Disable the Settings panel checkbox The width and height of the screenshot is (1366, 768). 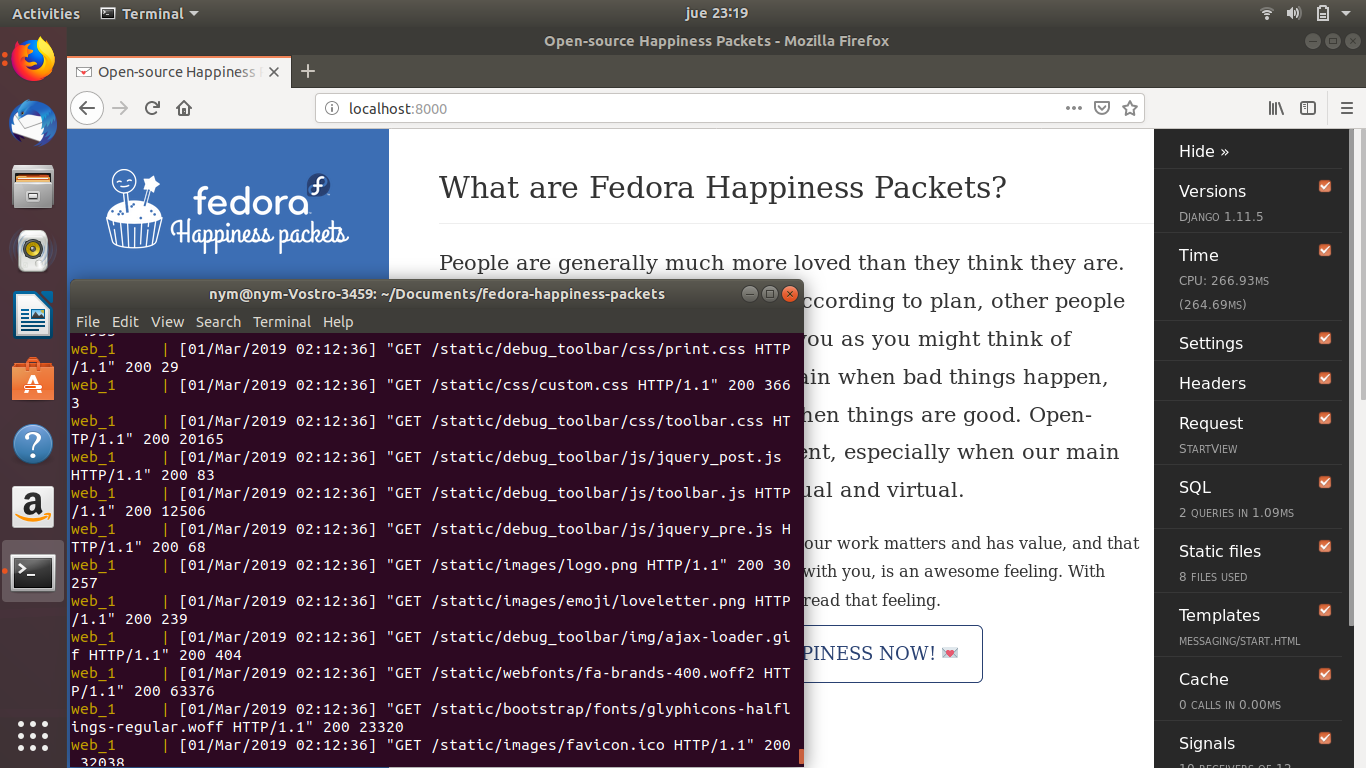(x=1325, y=338)
